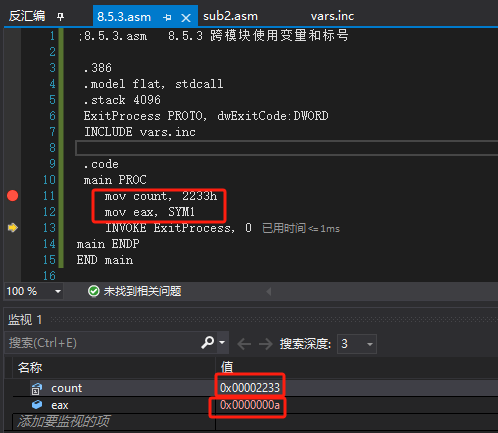Click the magnifier search icon
498x433 pixels.
tap(208, 342)
